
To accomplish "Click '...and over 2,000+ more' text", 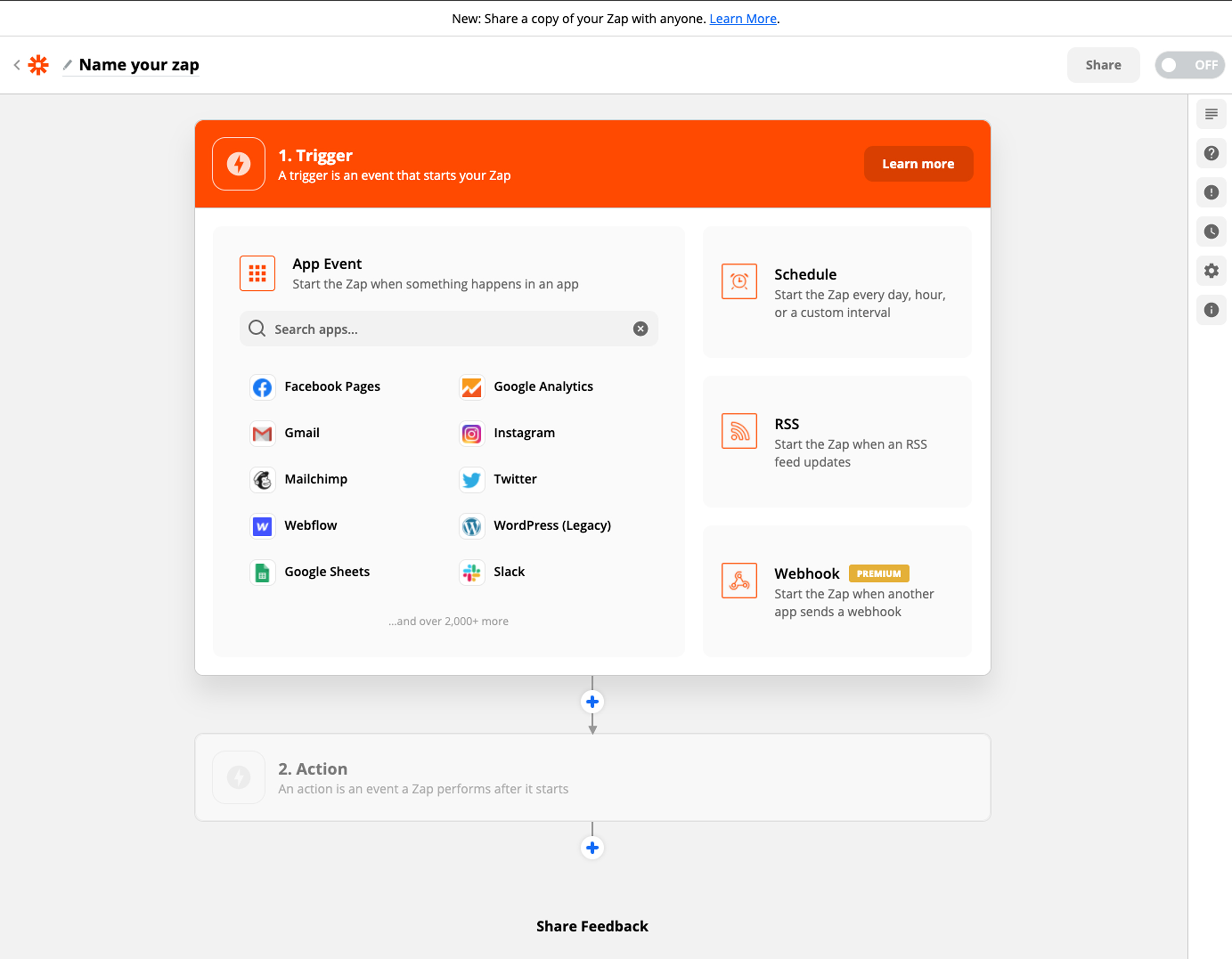I will tap(448, 621).
